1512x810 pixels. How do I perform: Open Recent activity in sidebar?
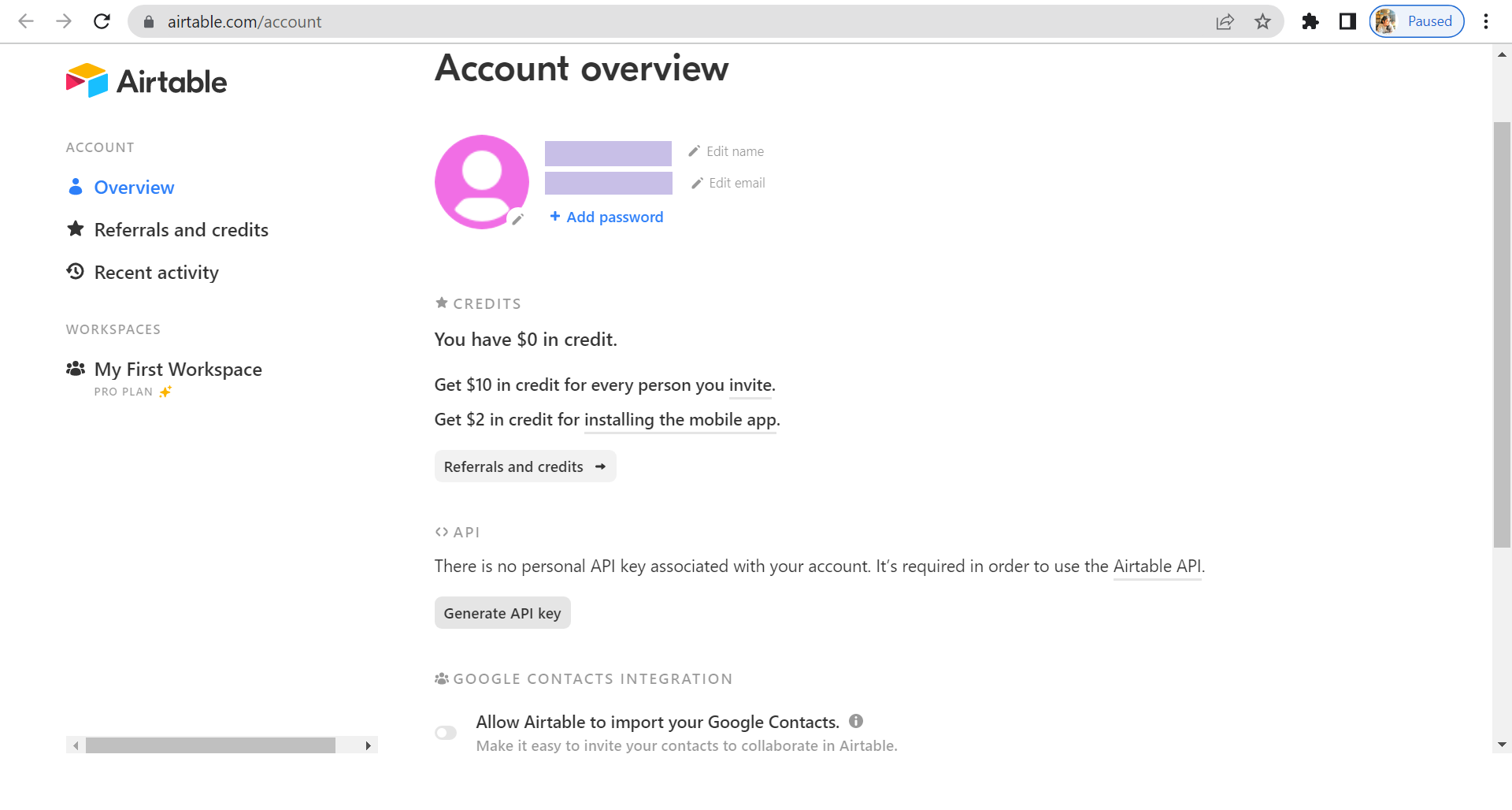pos(156,273)
